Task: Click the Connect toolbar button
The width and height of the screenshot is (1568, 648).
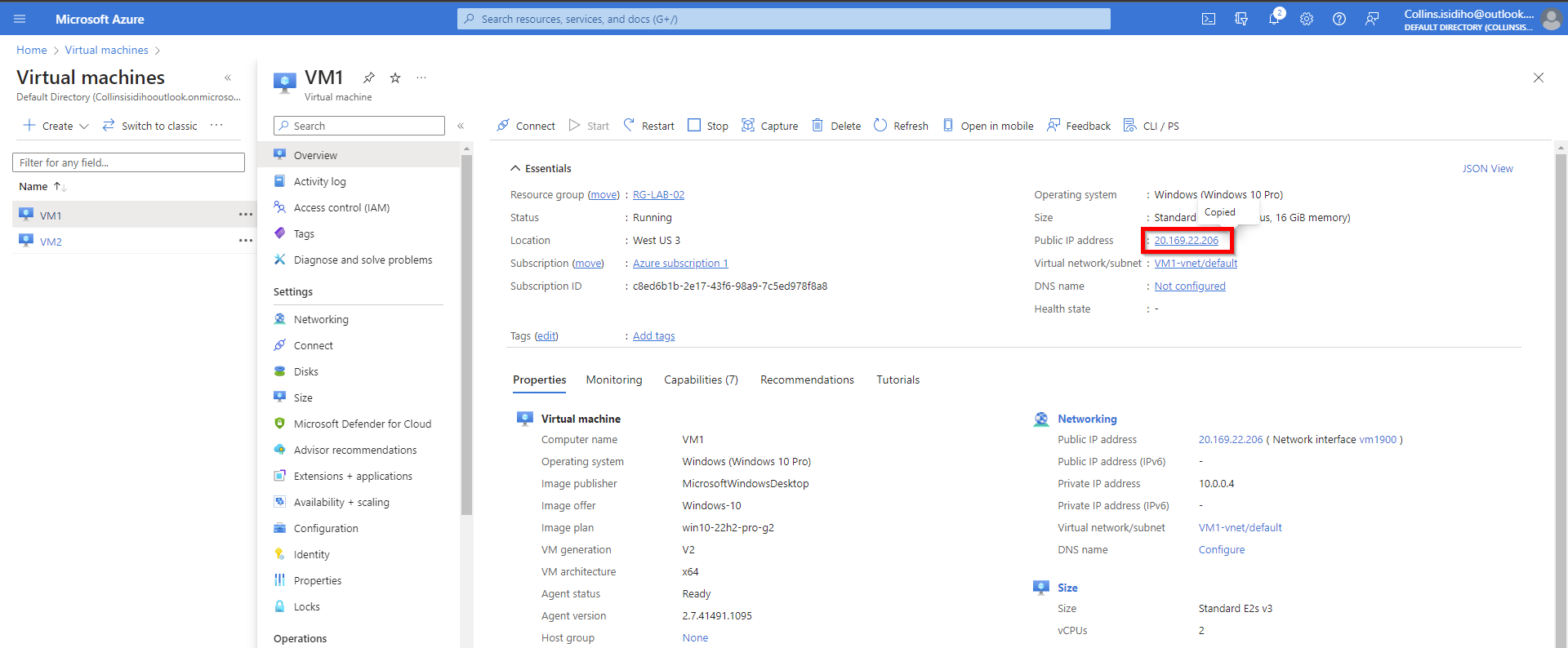Action: (x=526, y=126)
